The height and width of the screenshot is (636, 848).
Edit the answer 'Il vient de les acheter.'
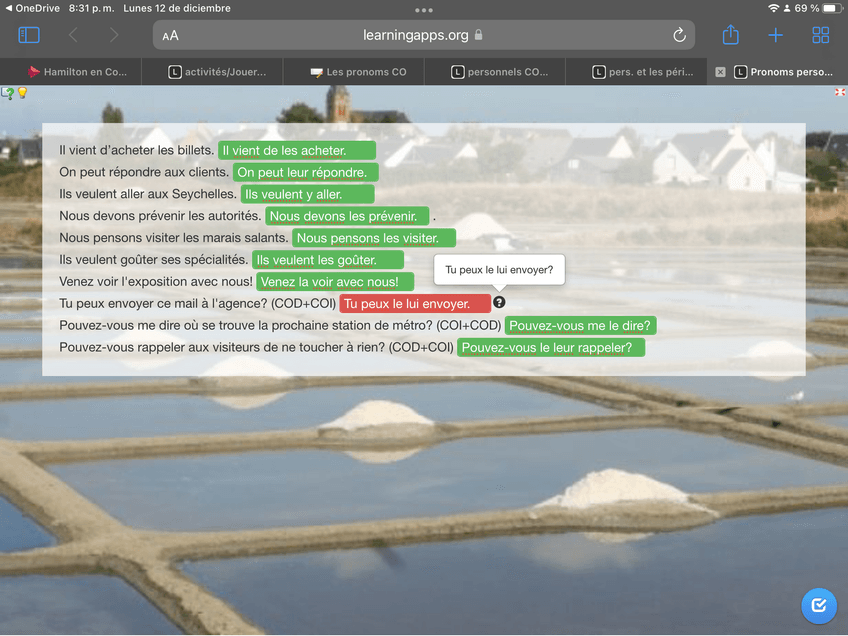pyautogui.click(x=297, y=150)
